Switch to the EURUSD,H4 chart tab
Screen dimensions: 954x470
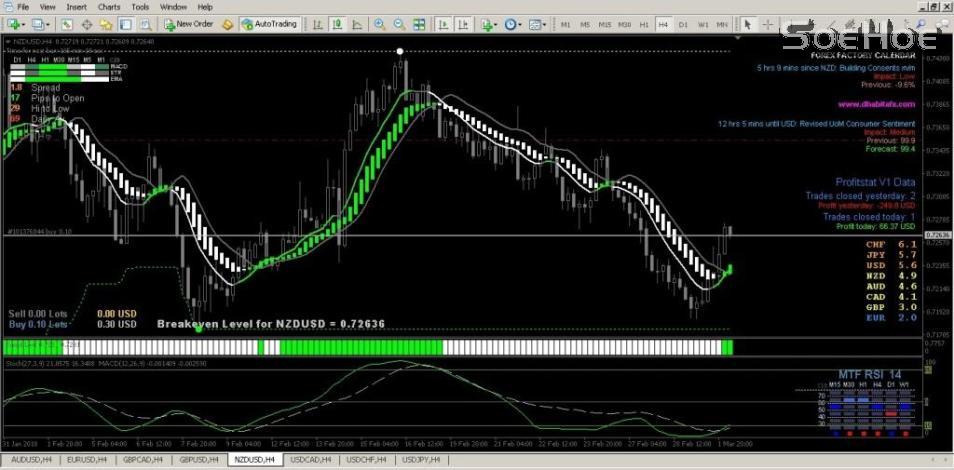click(86, 460)
